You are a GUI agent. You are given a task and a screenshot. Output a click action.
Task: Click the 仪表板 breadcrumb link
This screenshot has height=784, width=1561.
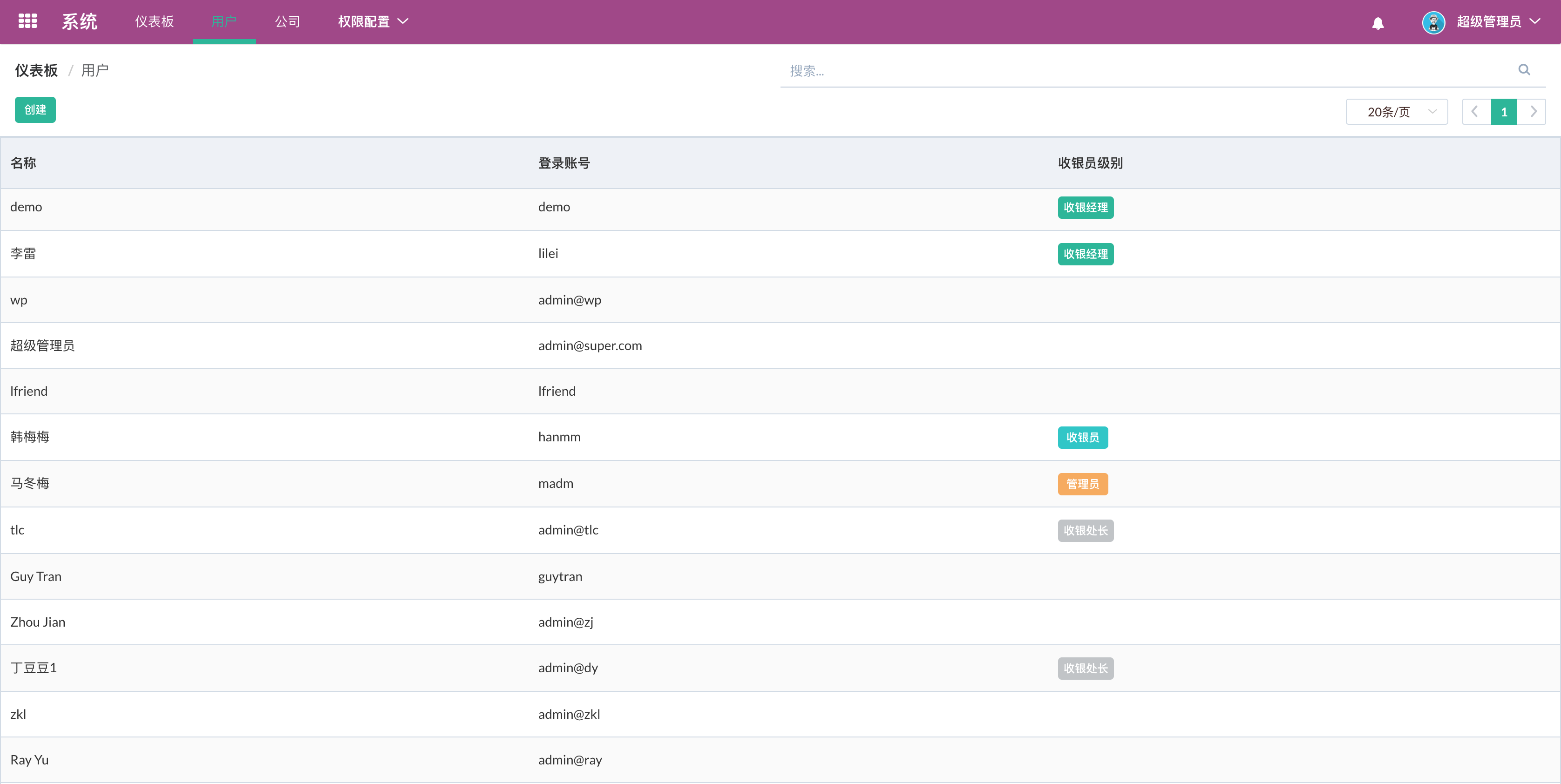pos(36,70)
